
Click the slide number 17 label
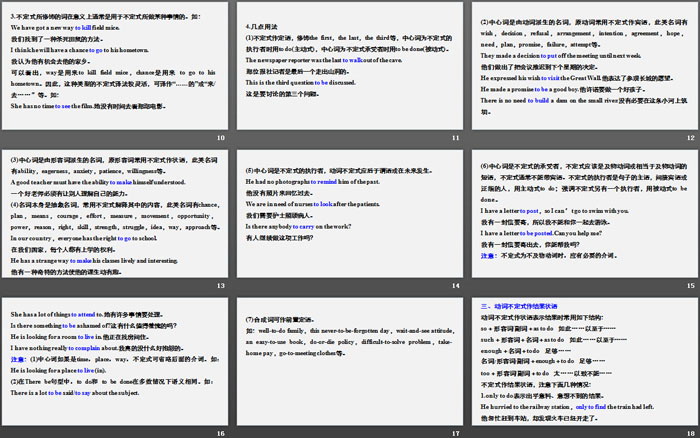pyautogui.click(x=456, y=434)
